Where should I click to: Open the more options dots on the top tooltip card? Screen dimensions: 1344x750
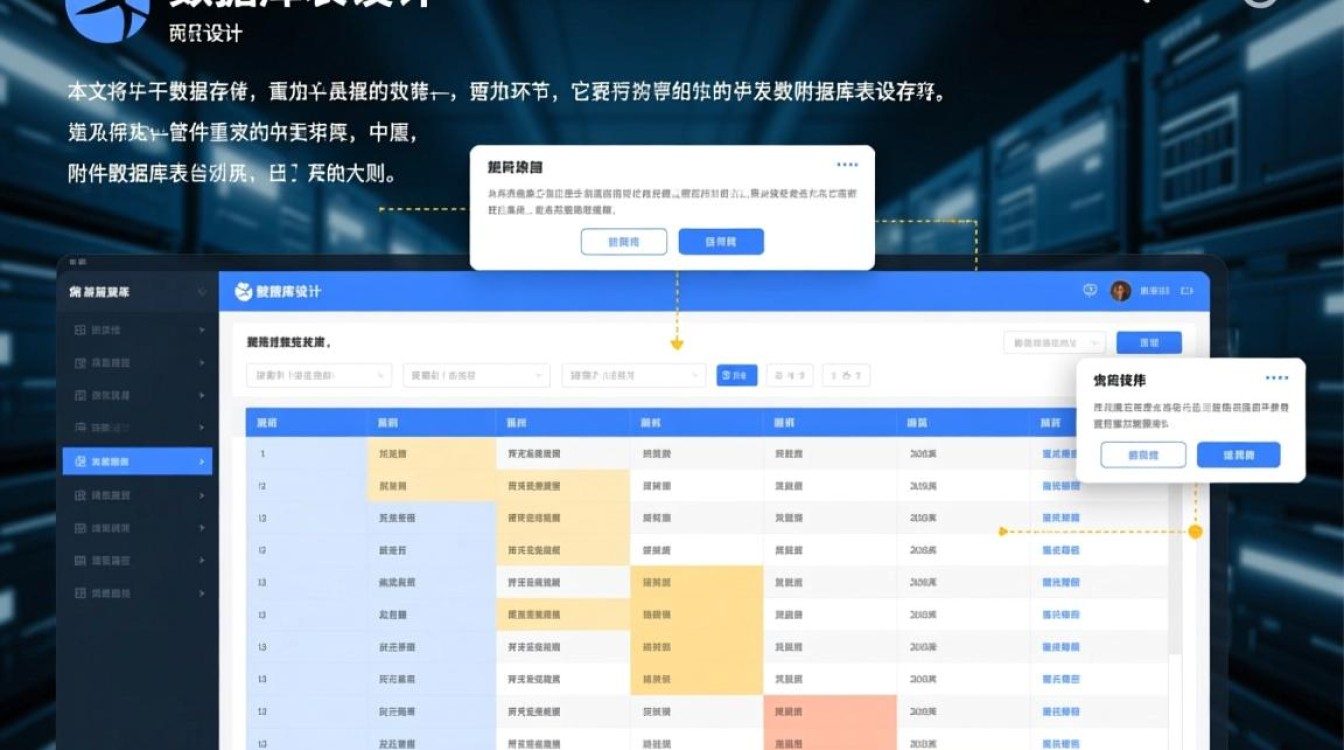point(849,164)
